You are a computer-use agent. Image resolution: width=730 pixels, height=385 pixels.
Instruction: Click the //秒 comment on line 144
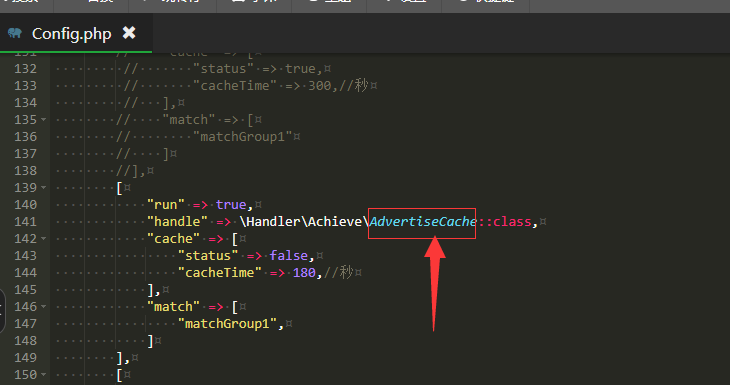[338, 272]
